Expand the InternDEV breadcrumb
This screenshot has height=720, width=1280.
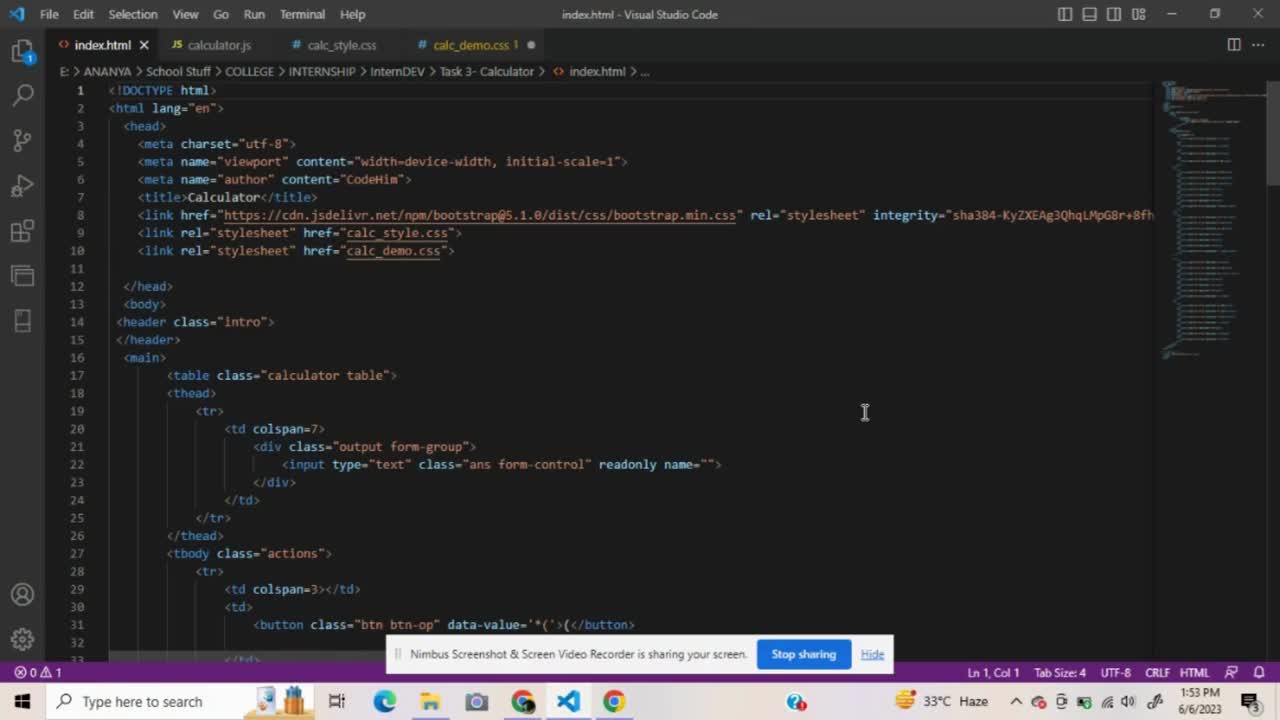397,72
